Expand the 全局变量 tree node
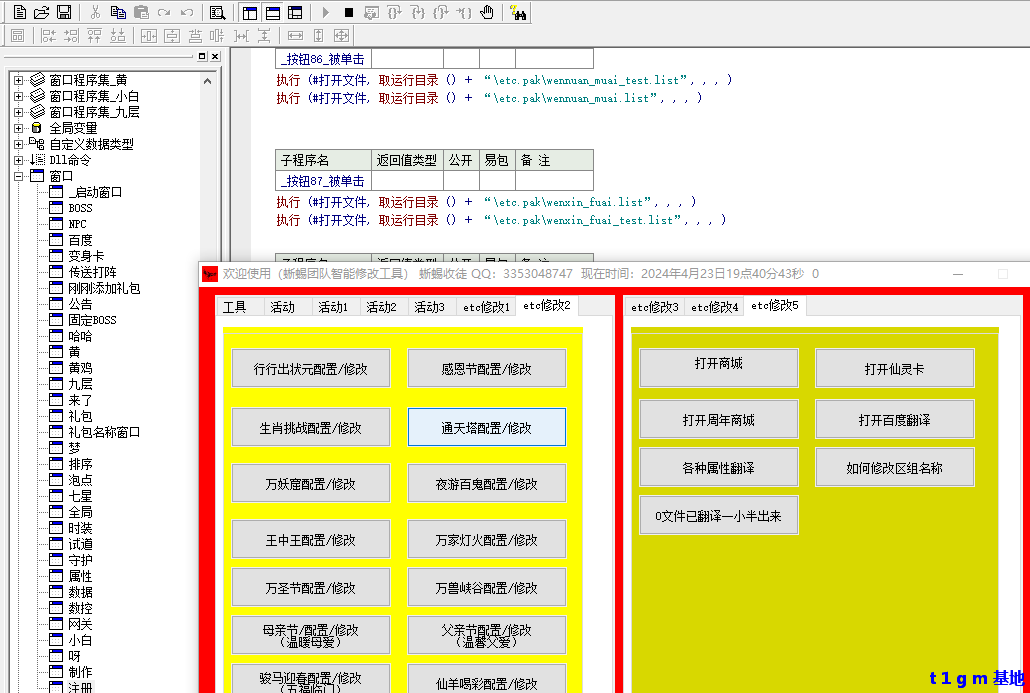This screenshot has height=693, width=1030. click(18, 128)
